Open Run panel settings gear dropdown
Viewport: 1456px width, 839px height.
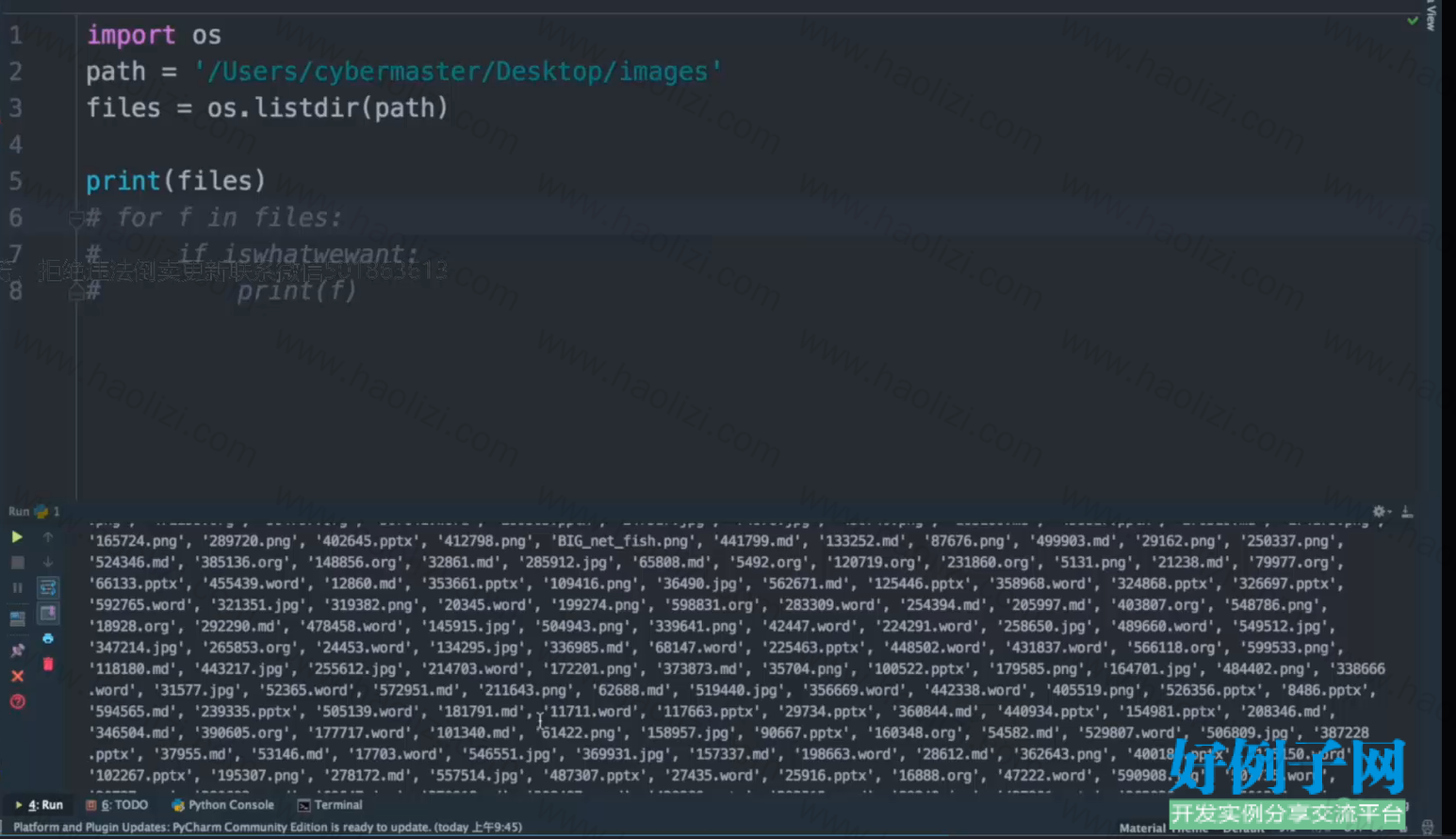point(1381,511)
